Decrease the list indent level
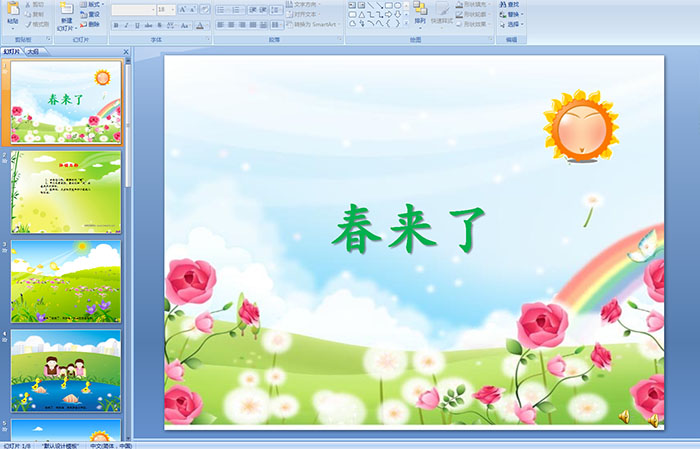Screen dimensions: 700x449 (253, 10)
